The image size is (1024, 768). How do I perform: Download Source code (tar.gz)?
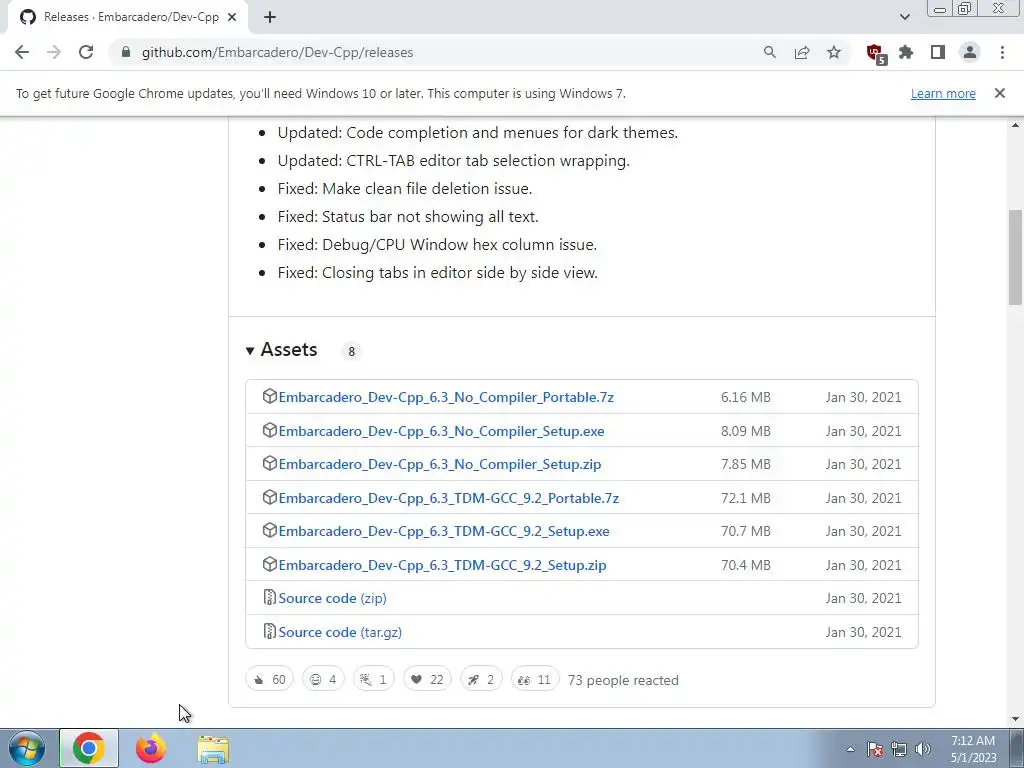(340, 632)
